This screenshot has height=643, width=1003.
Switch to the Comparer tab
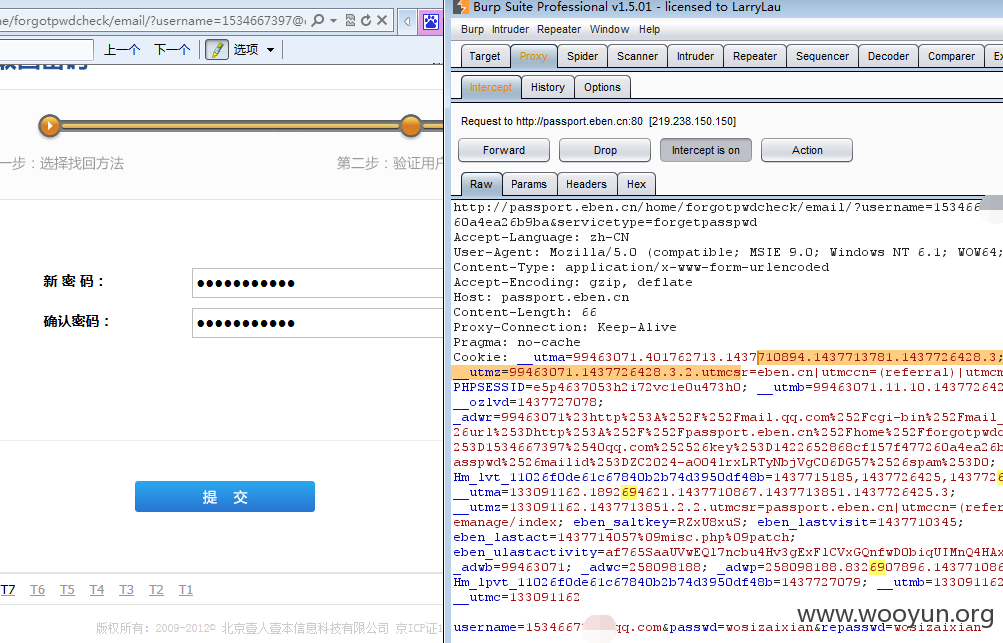click(951, 56)
